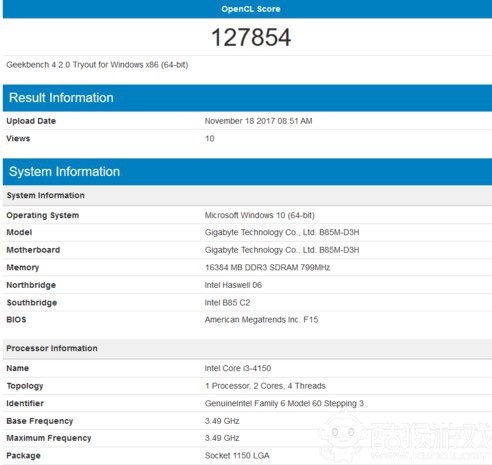The width and height of the screenshot is (492, 465).
Task: Click the Motherboard label
Action: (x=33, y=250)
